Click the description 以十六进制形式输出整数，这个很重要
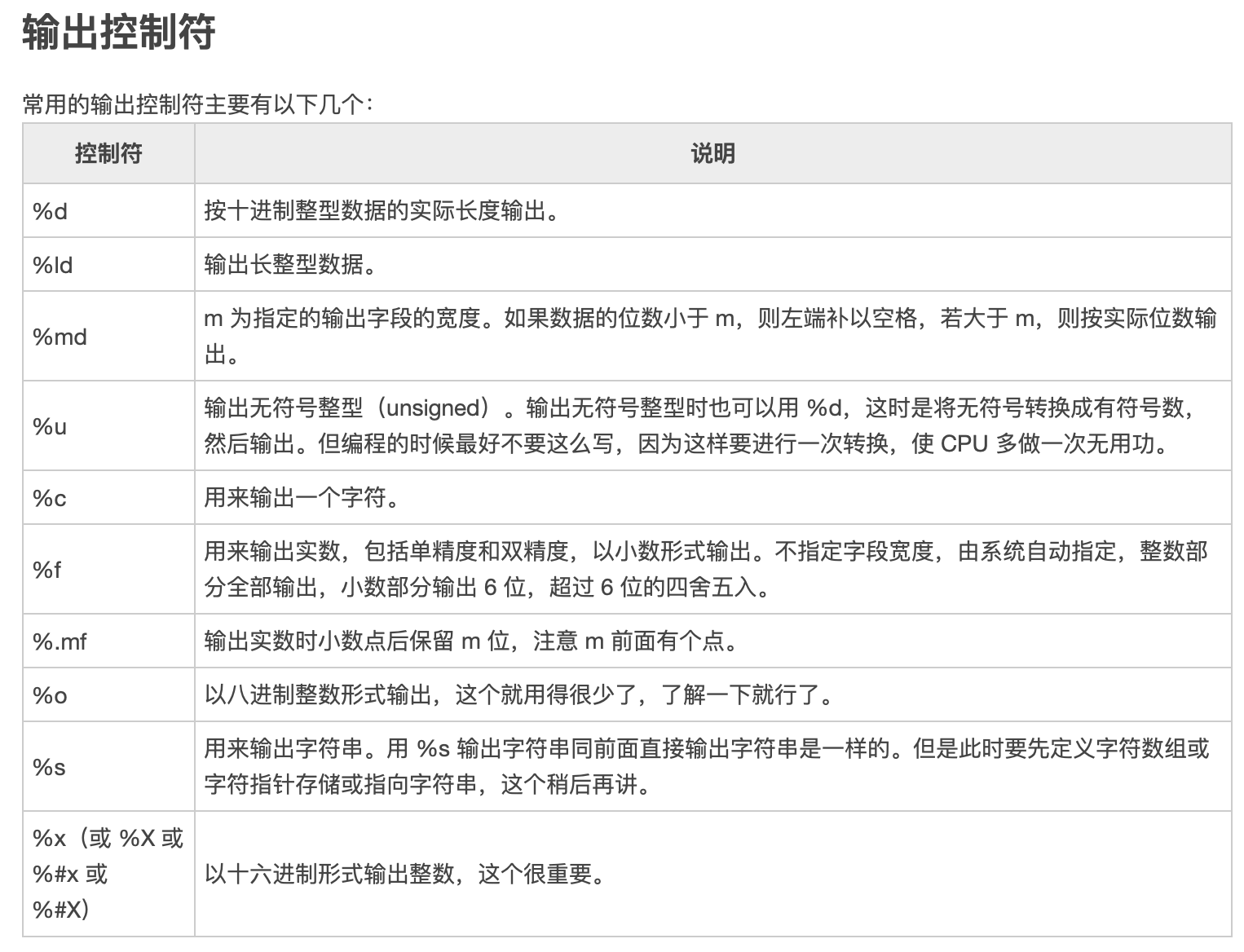The image size is (1244, 952). (x=712, y=874)
